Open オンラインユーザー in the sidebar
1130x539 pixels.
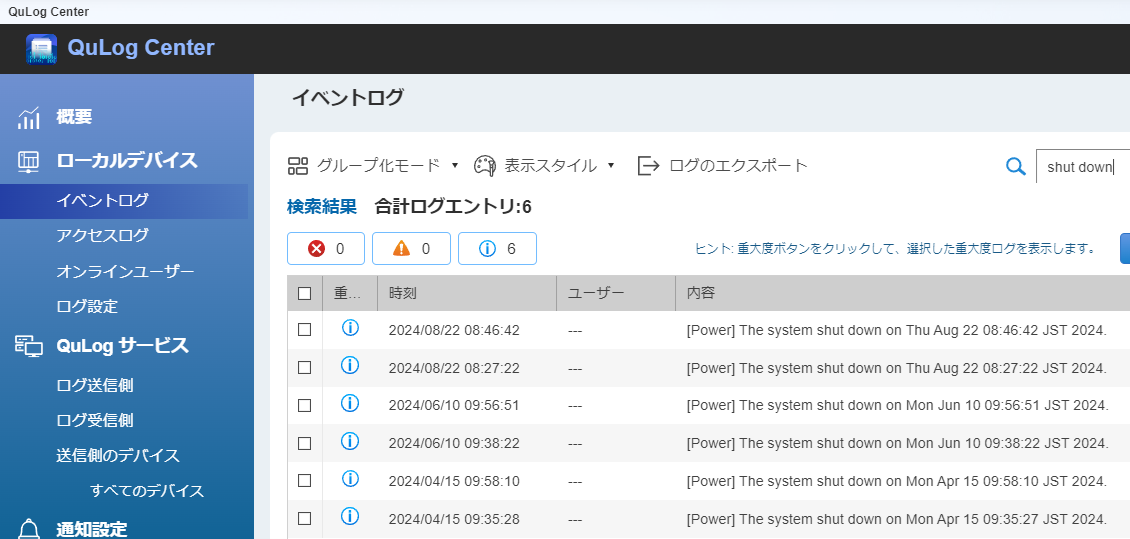[125, 272]
